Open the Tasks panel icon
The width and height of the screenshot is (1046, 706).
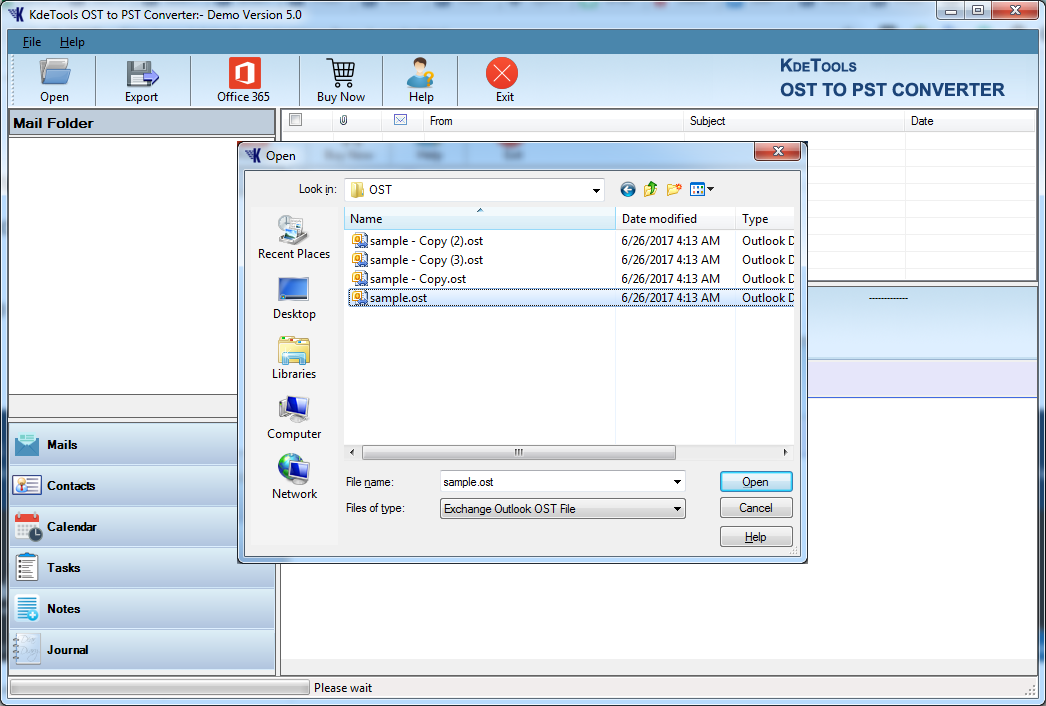[x=27, y=567]
